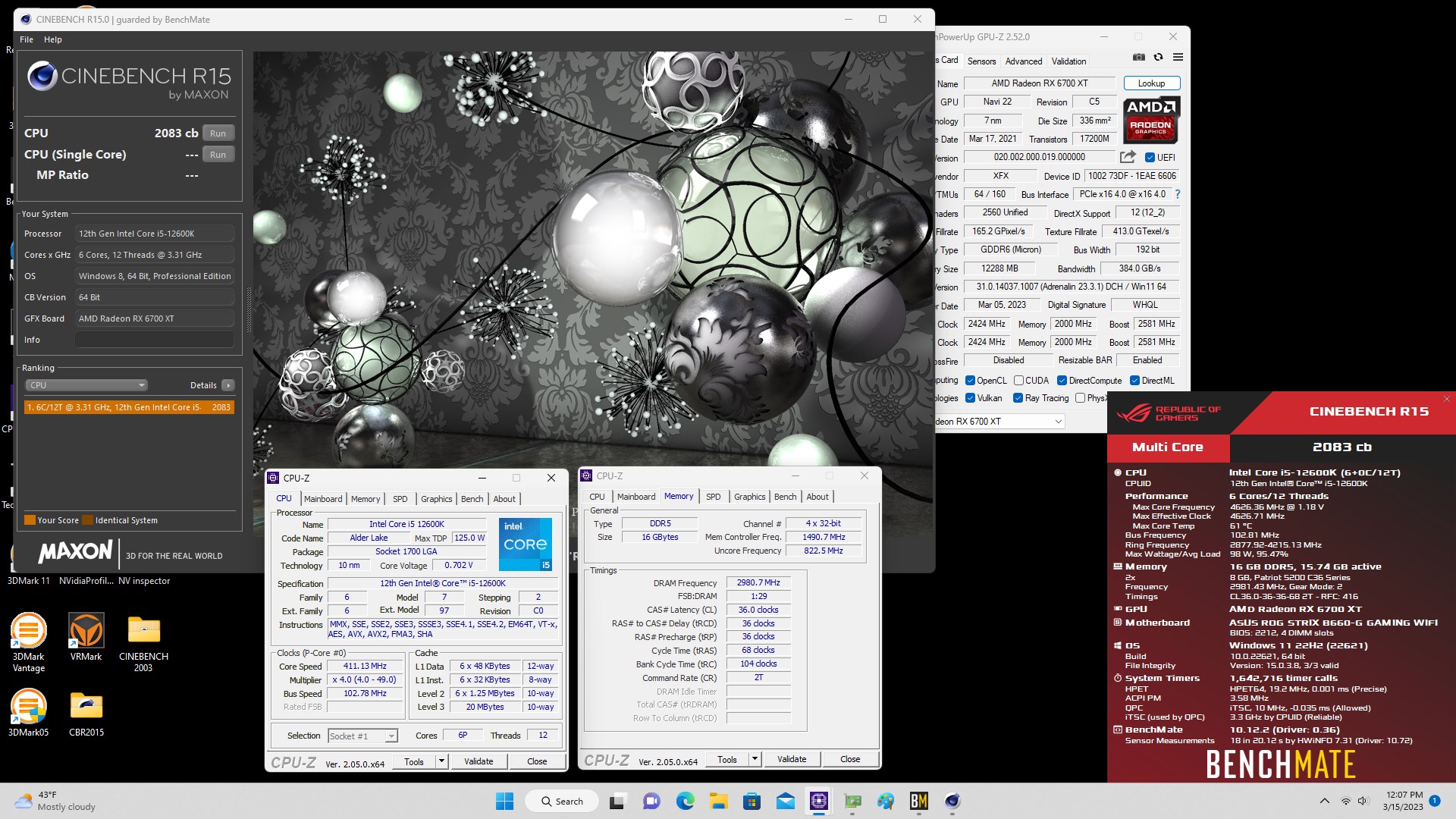Screen dimensions: 1456x819
Task: Open Cinebench File menu
Action: tap(27, 39)
